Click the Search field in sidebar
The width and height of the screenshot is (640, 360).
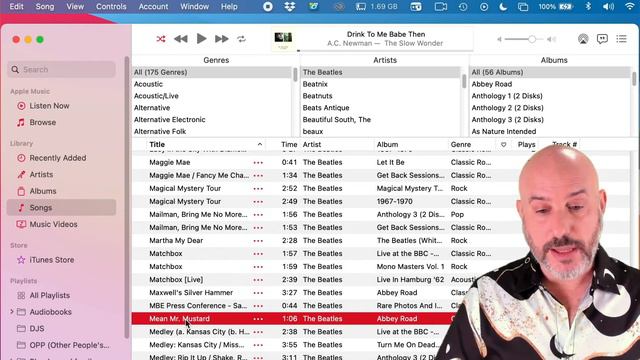pos(61,69)
